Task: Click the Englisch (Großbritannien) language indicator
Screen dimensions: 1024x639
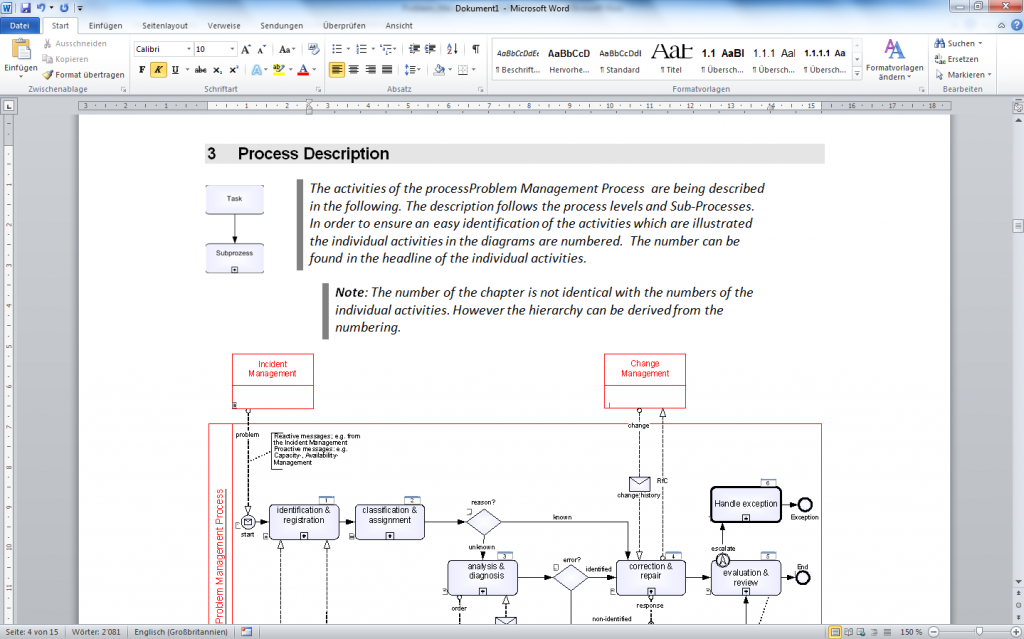Action: [x=181, y=632]
